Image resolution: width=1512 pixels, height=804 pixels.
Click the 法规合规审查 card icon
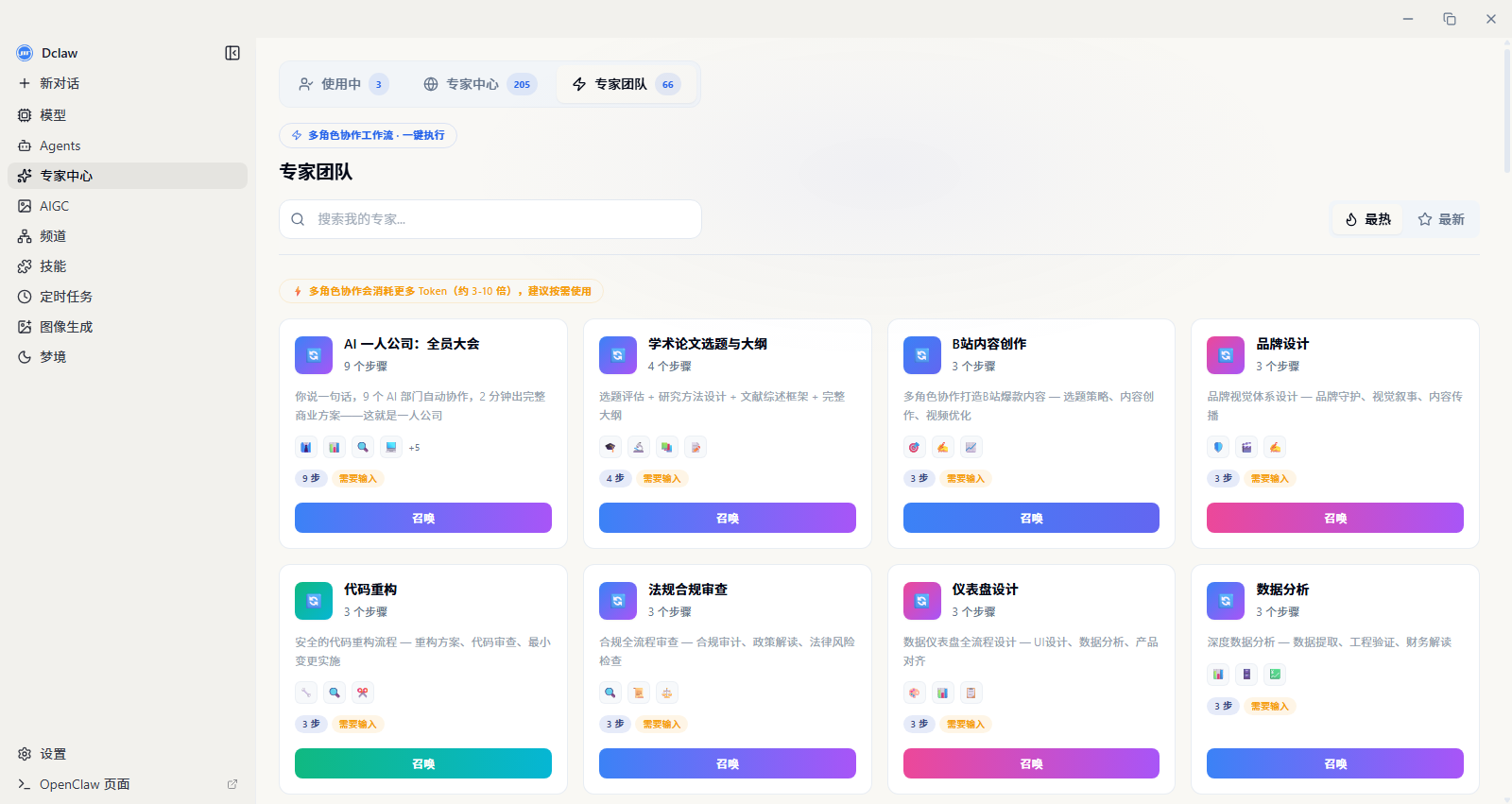[x=618, y=601]
